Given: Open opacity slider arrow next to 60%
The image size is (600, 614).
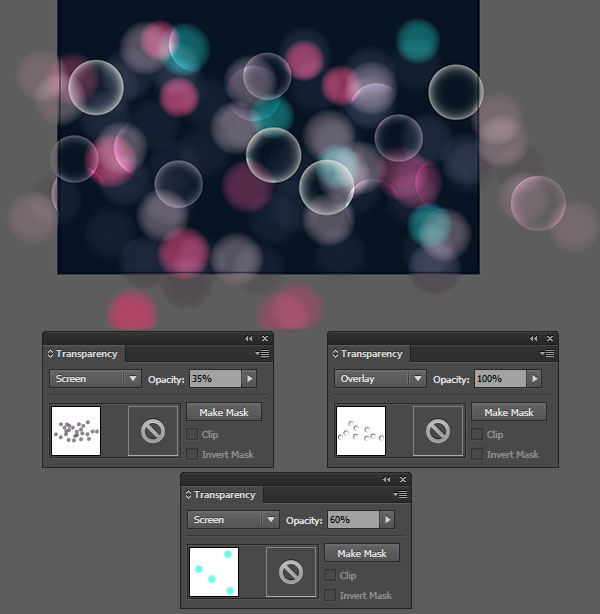Looking at the screenshot, I should (388, 520).
